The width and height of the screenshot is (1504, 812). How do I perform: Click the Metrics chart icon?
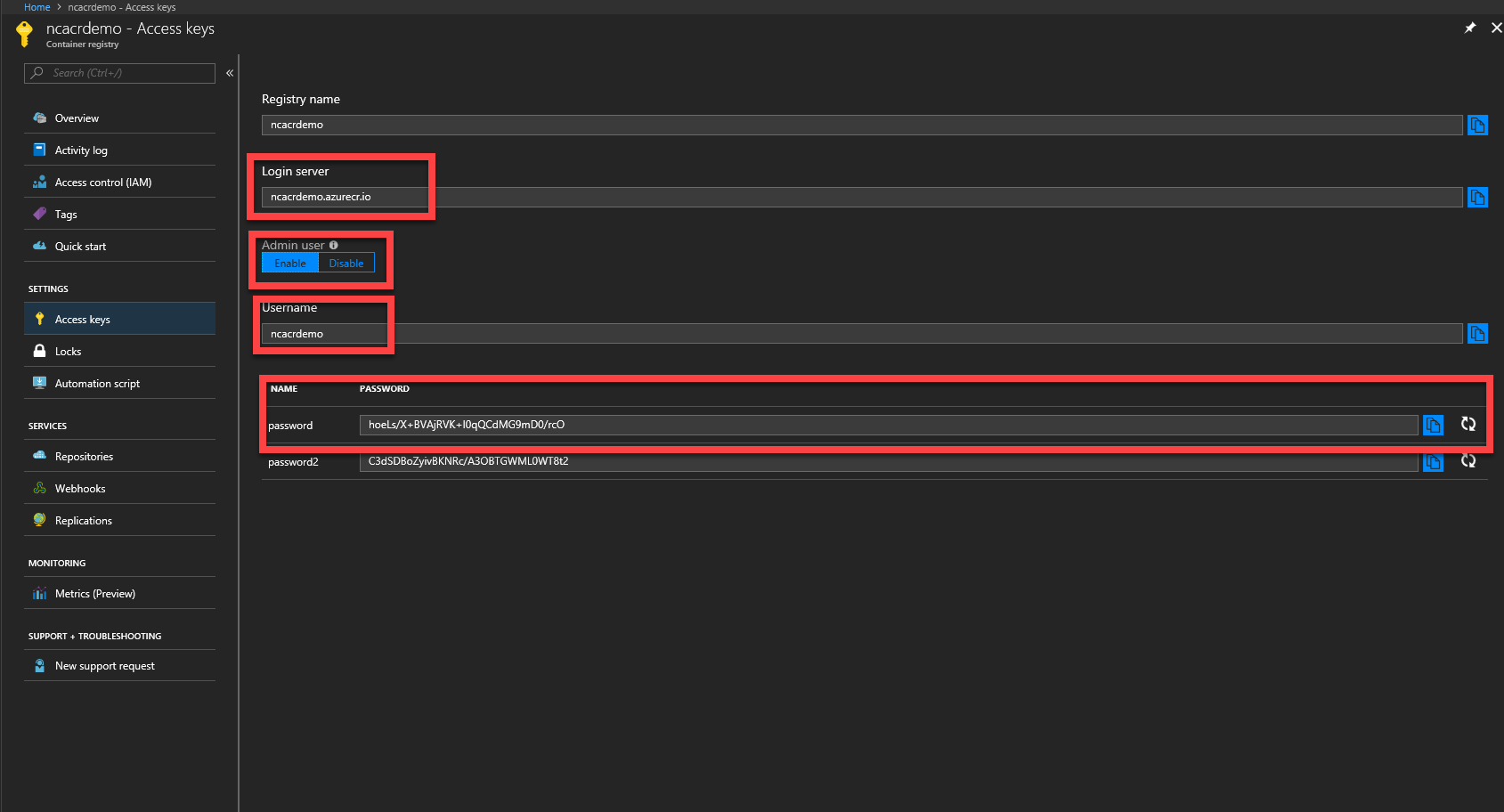pyautogui.click(x=39, y=593)
